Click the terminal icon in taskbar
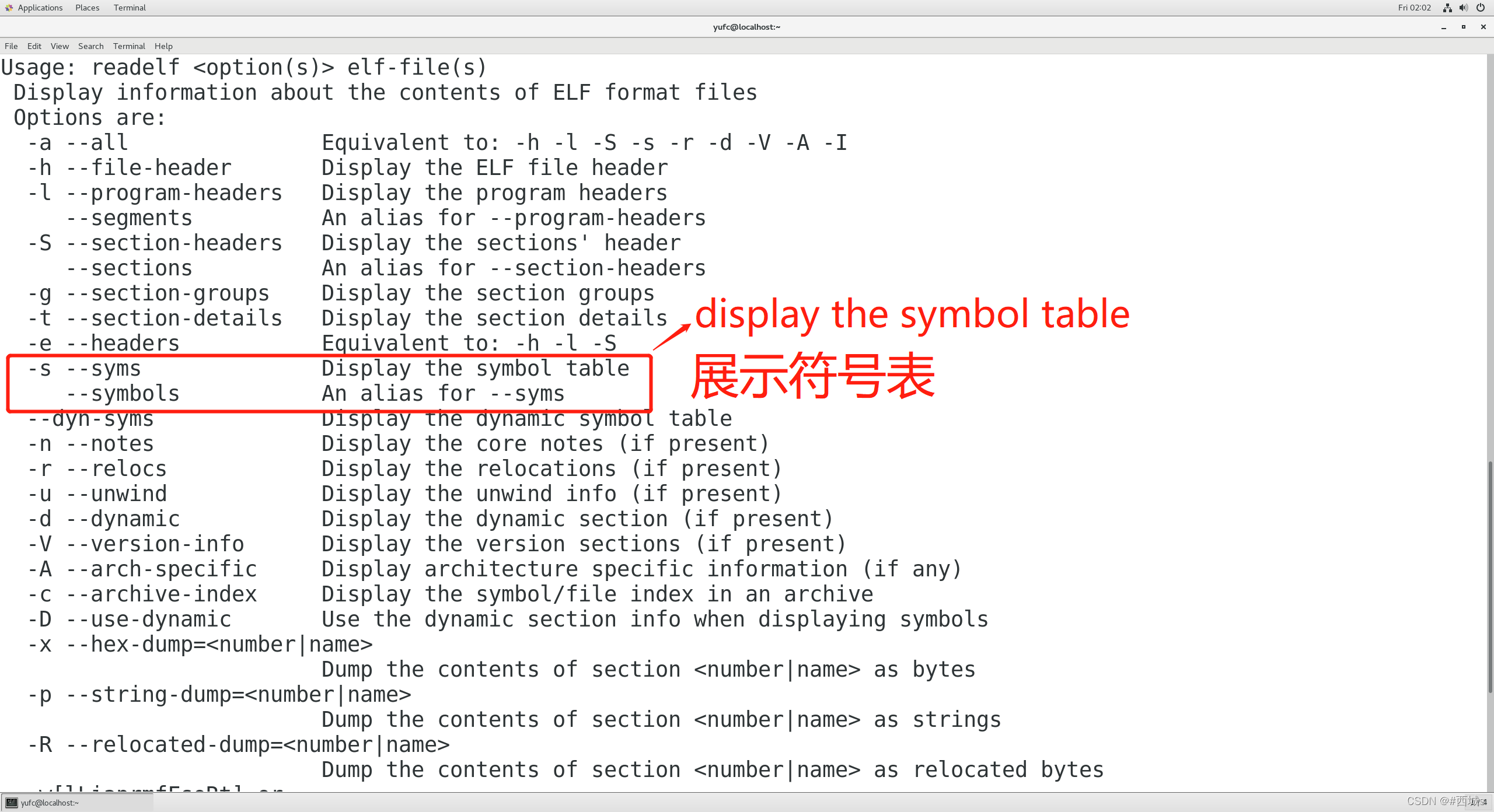This screenshot has width=1494, height=812. 12,803
